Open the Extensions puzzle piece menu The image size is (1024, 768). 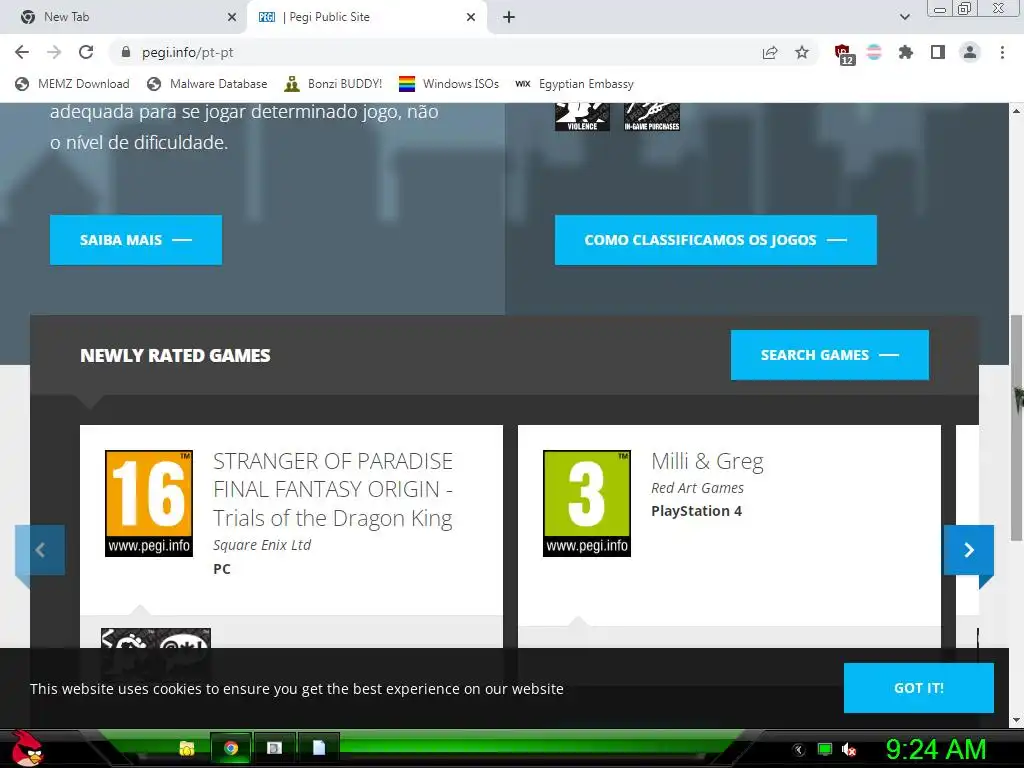pos(905,52)
